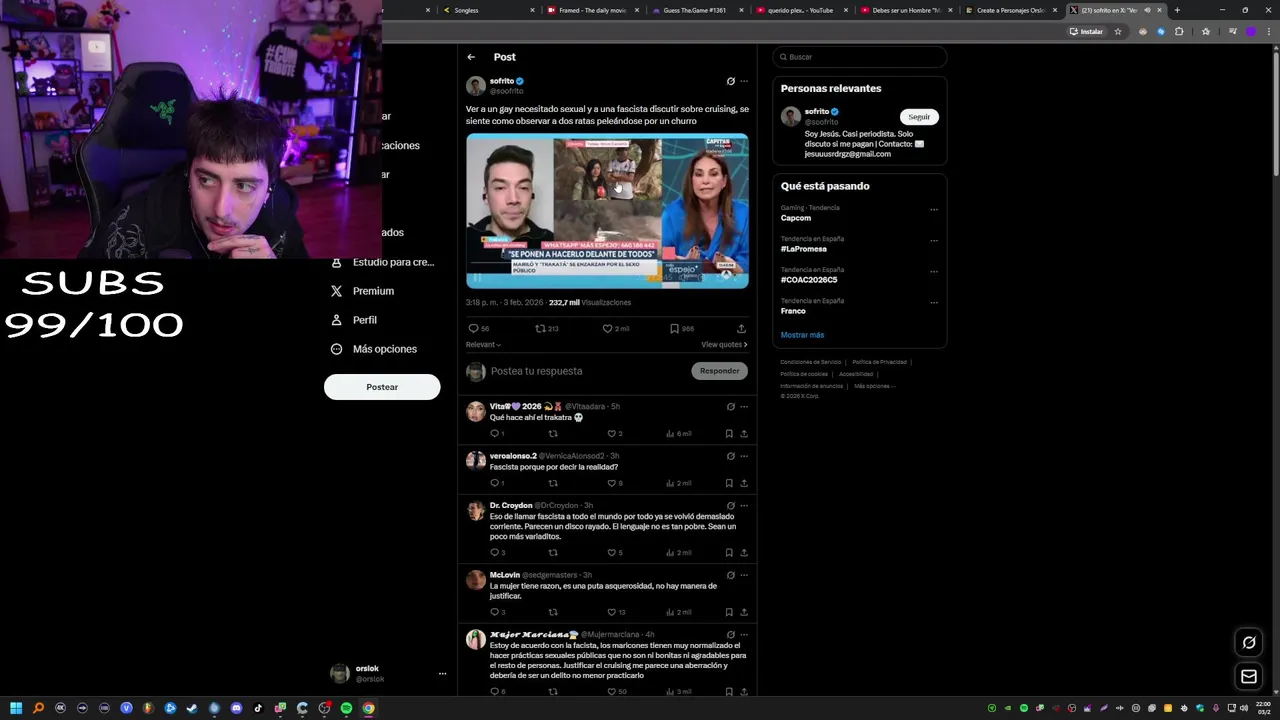Open Estudio para creadores sidebar item

pyautogui.click(x=382, y=262)
